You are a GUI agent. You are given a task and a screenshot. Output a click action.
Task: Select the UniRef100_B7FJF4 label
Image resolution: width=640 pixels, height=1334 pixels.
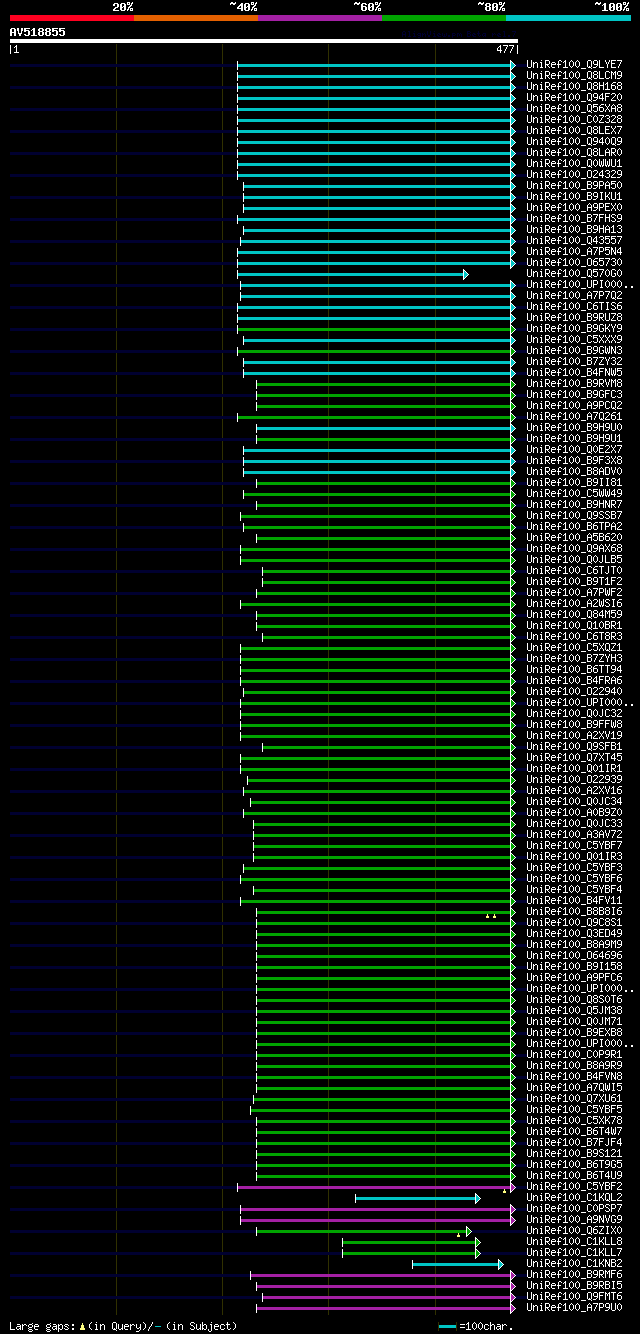[x=574, y=1143]
